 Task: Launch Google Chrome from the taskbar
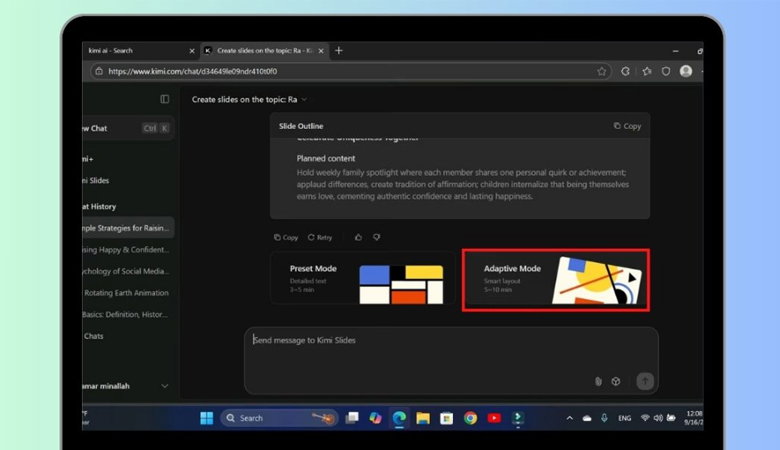[471, 418]
